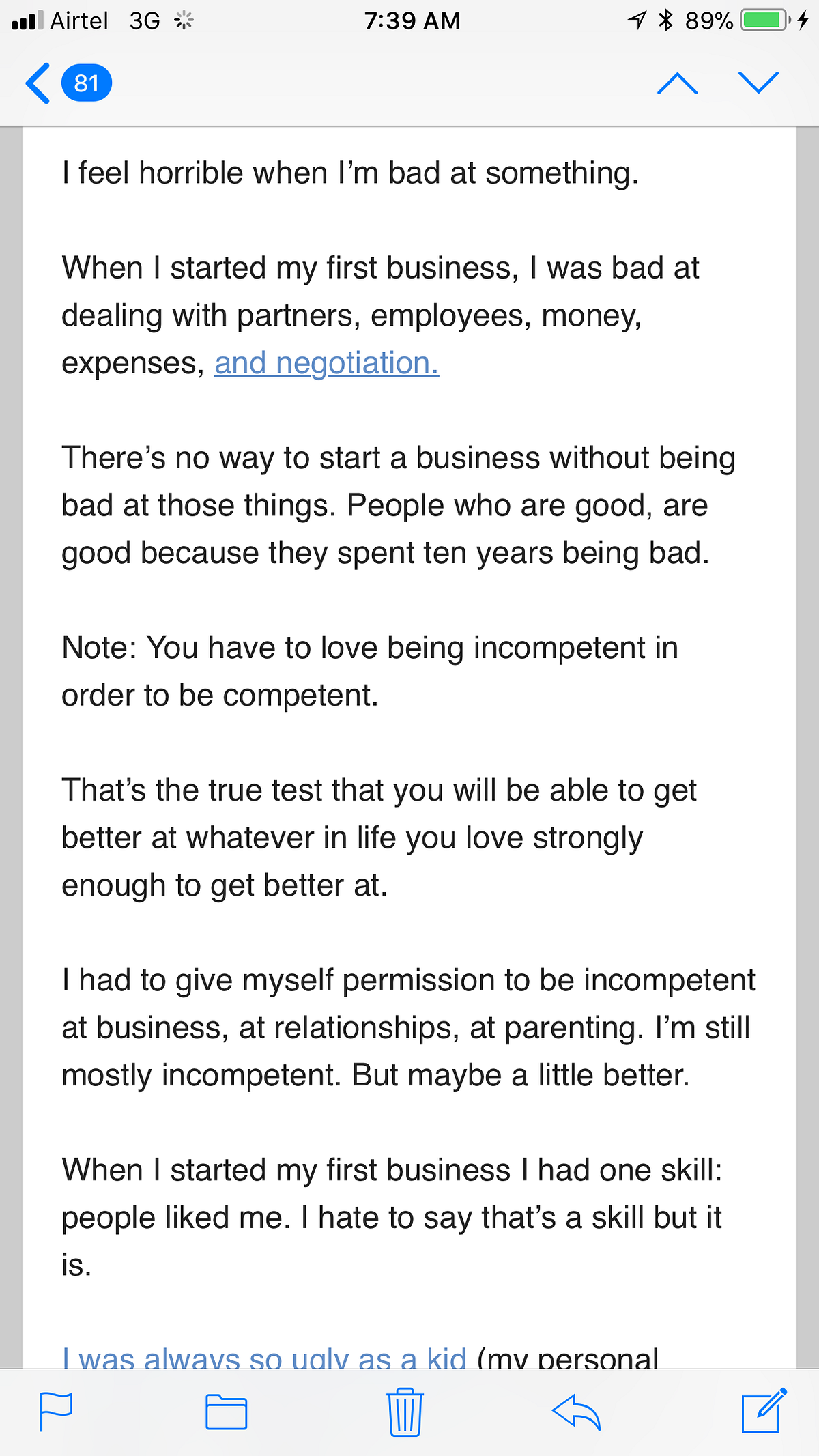The height and width of the screenshot is (1456, 819).
Task: Open the "and negotiation." link
Action: pyautogui.click(x=327, y=363)
